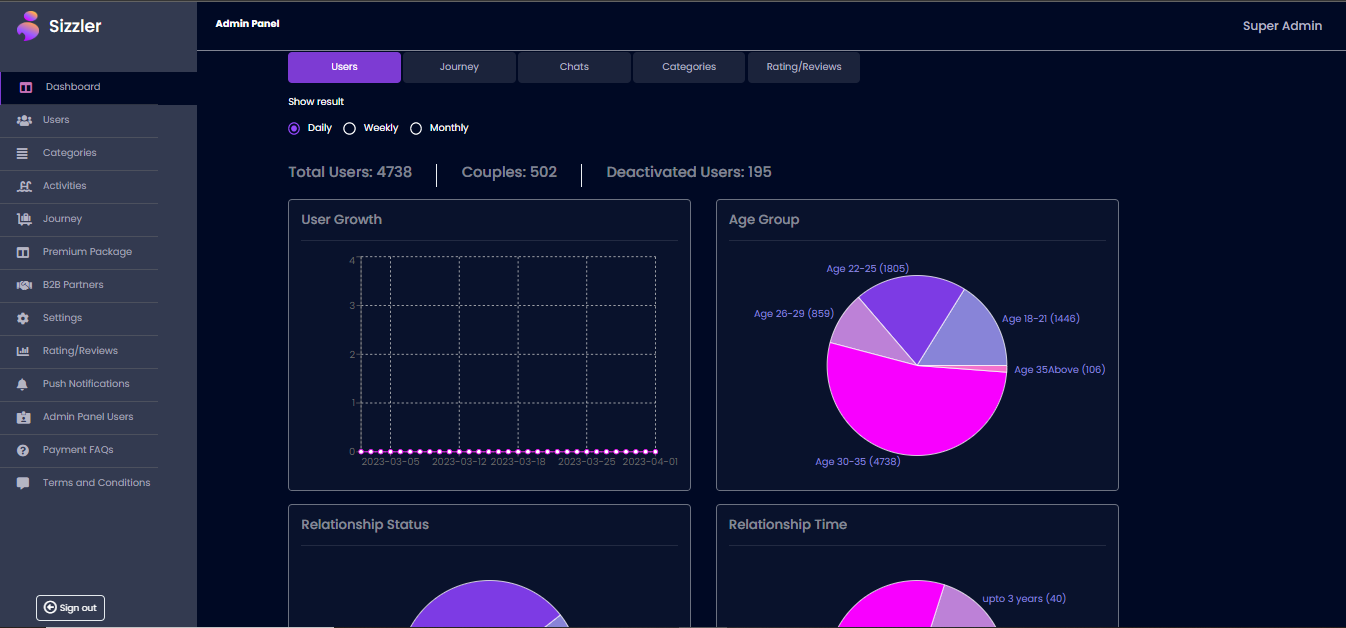Select the "Age 26-29 (859)" label
Screen dimensions: 1346x628
[x=794, y=314]
